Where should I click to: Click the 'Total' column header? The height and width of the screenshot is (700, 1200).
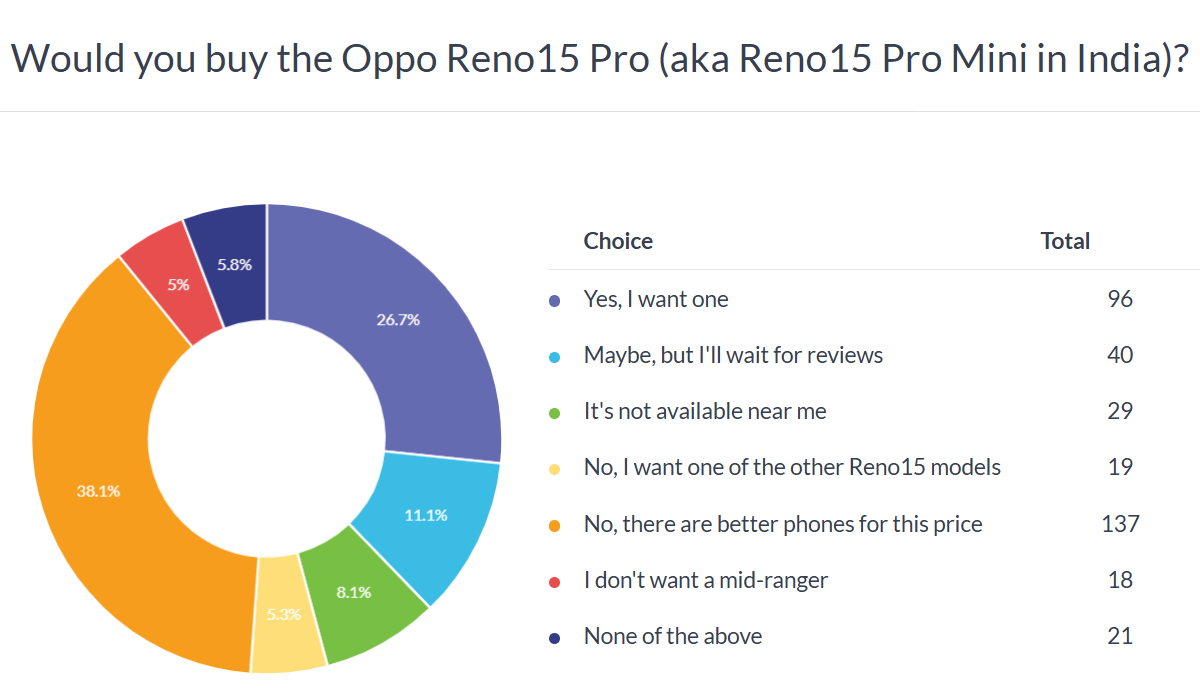[1065, 241]
